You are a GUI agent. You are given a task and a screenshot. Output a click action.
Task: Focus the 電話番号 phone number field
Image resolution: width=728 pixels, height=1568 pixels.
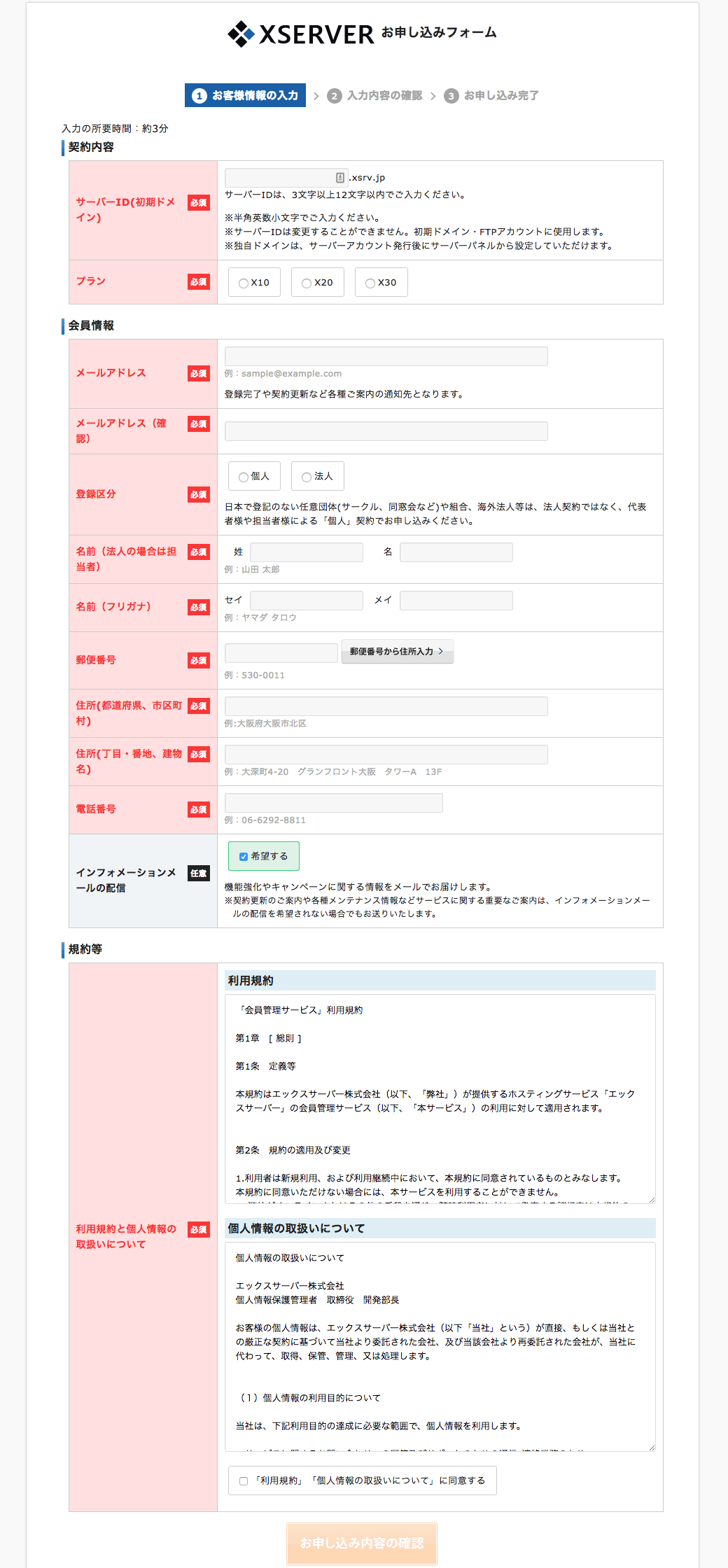click(333, 803)
